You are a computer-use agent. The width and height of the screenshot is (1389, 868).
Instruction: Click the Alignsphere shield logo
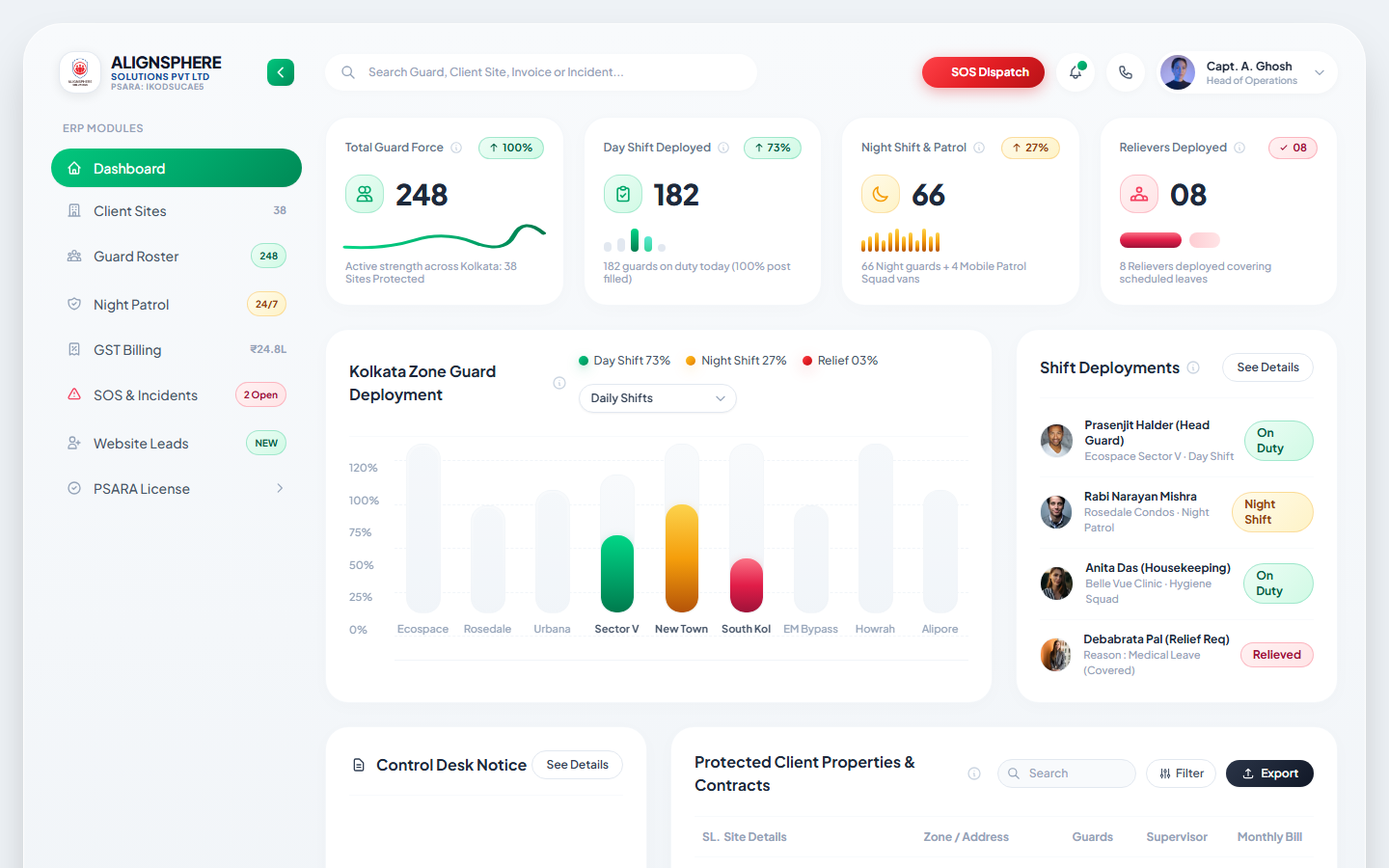[80, 72]
